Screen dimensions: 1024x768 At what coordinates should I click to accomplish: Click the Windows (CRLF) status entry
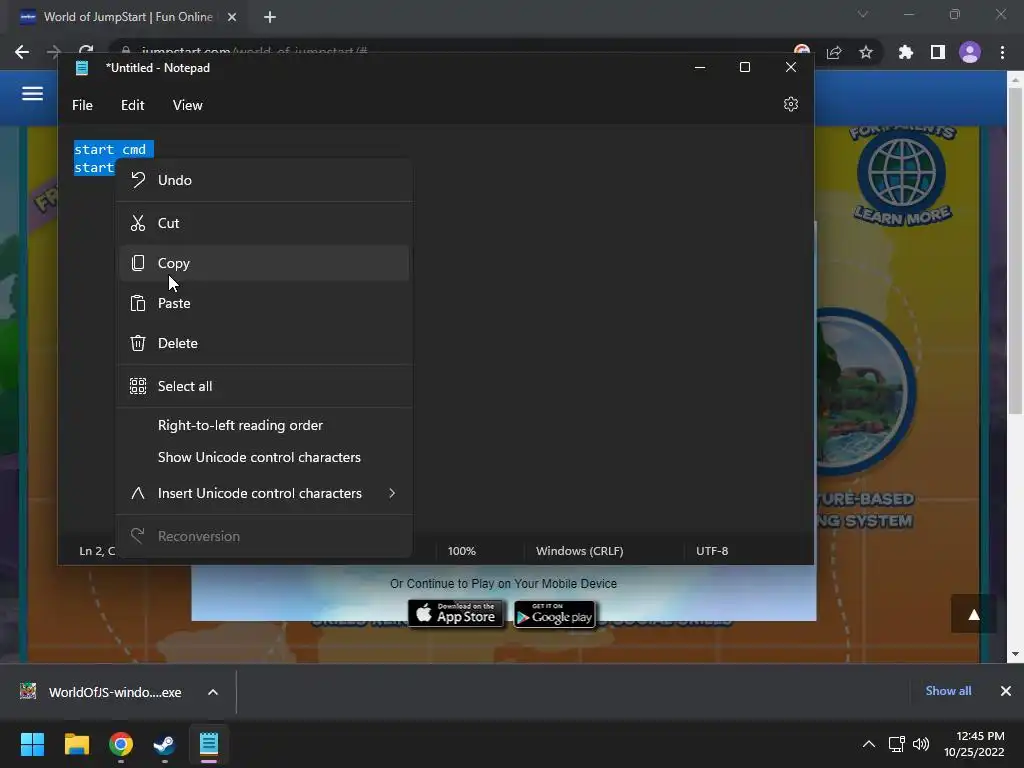[580, 551]
